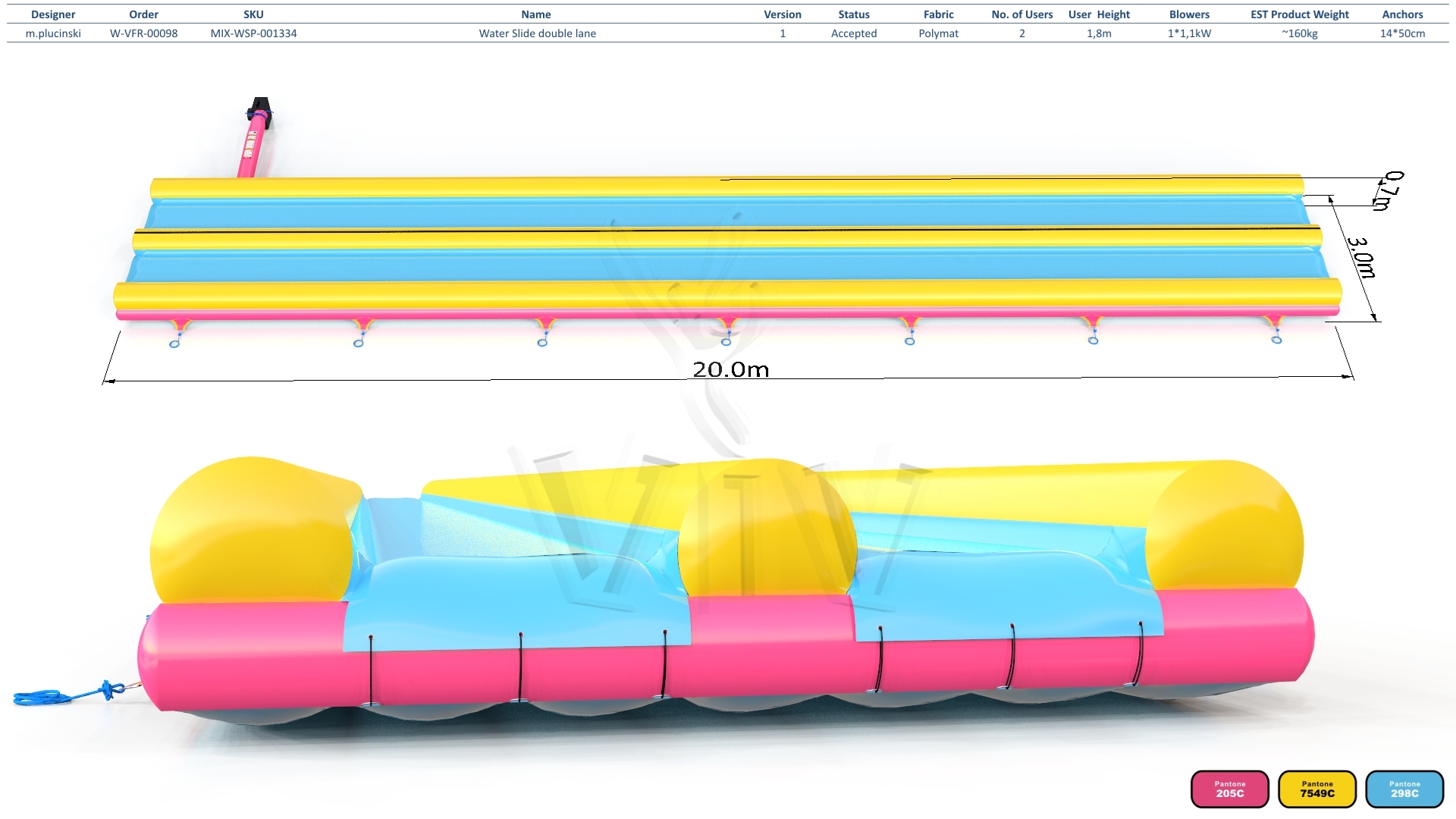Click the Order column header

coord(143,14)
